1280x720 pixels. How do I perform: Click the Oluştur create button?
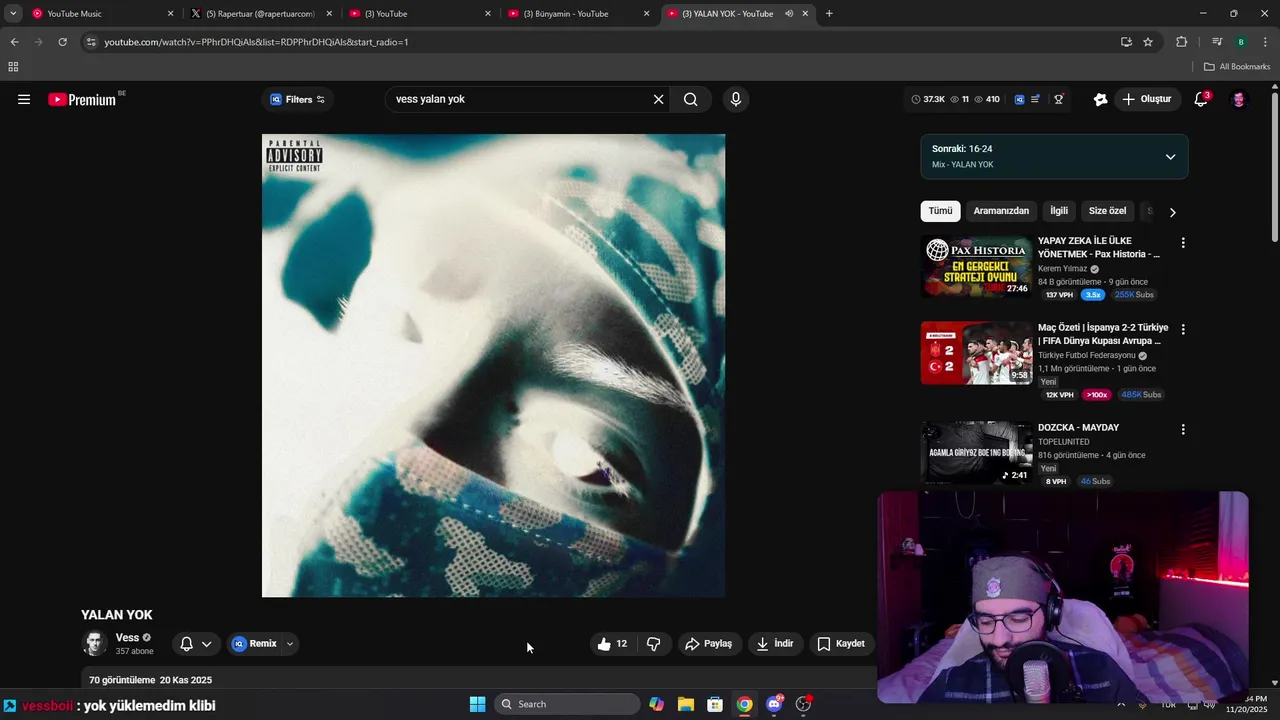pyautogui.click(x=1147, y=99)
